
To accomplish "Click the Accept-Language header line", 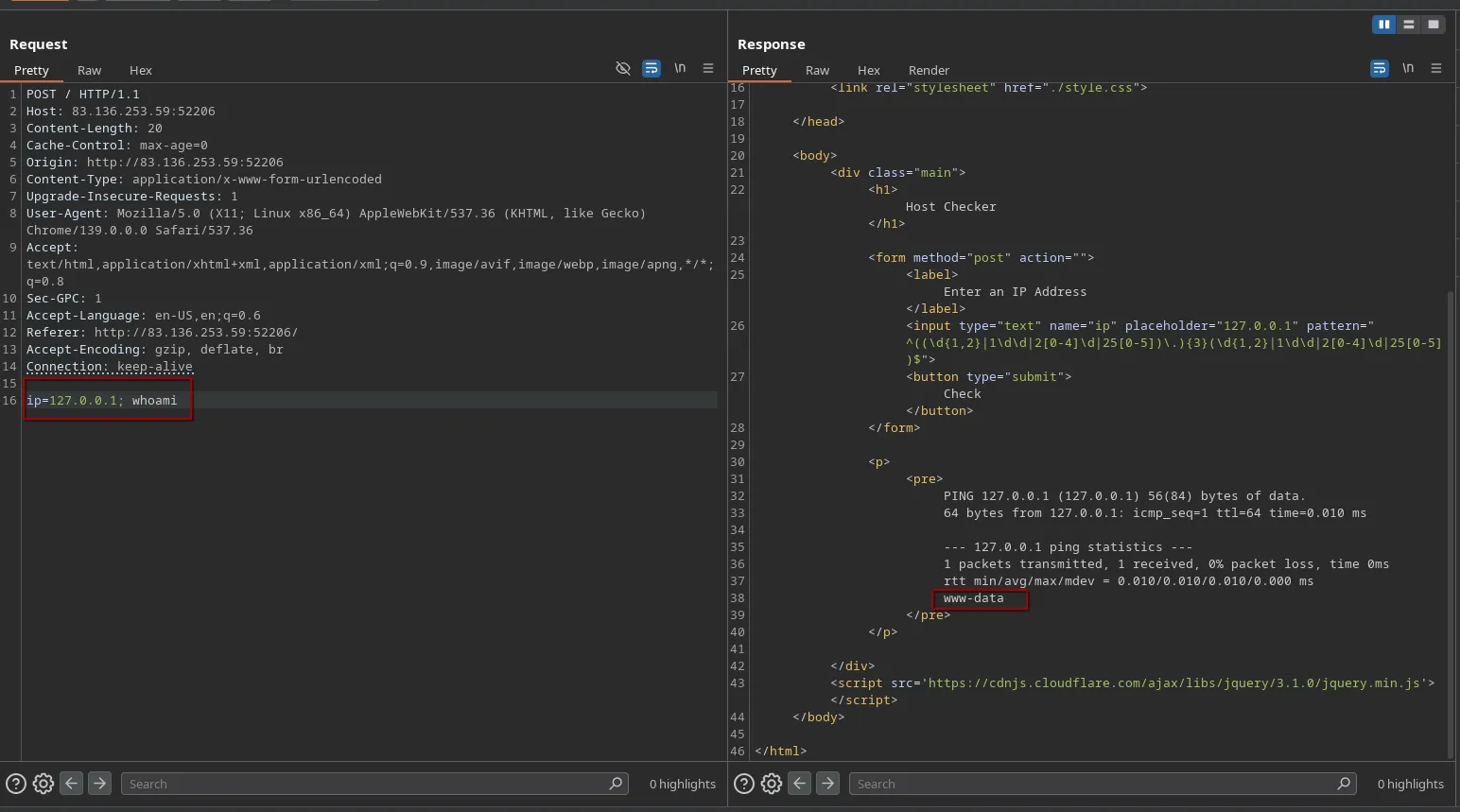I will coord(144,316).
